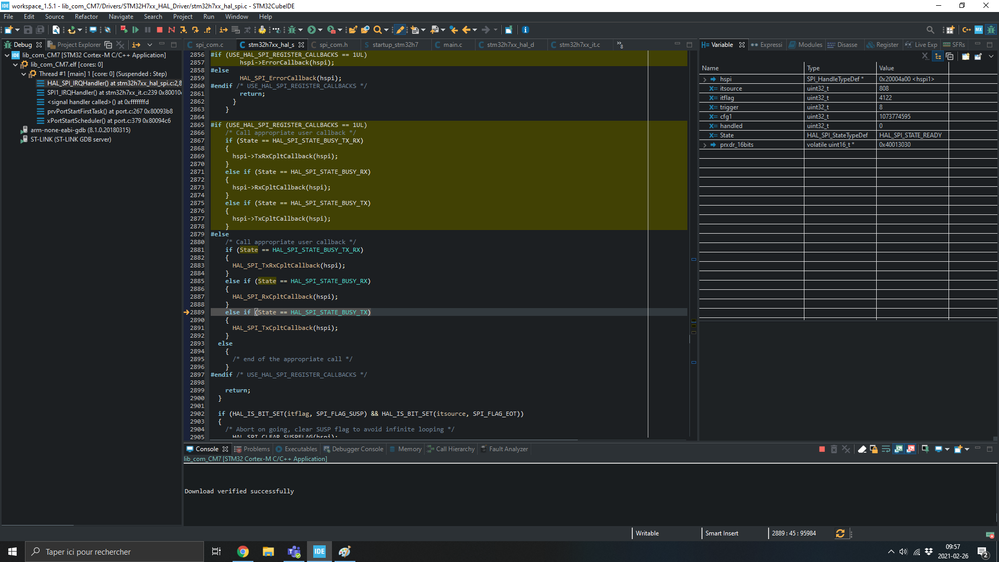Viewport: 999px width, 562px height.
Task: Click the information icon in toolbar
Action: point(526,30)
